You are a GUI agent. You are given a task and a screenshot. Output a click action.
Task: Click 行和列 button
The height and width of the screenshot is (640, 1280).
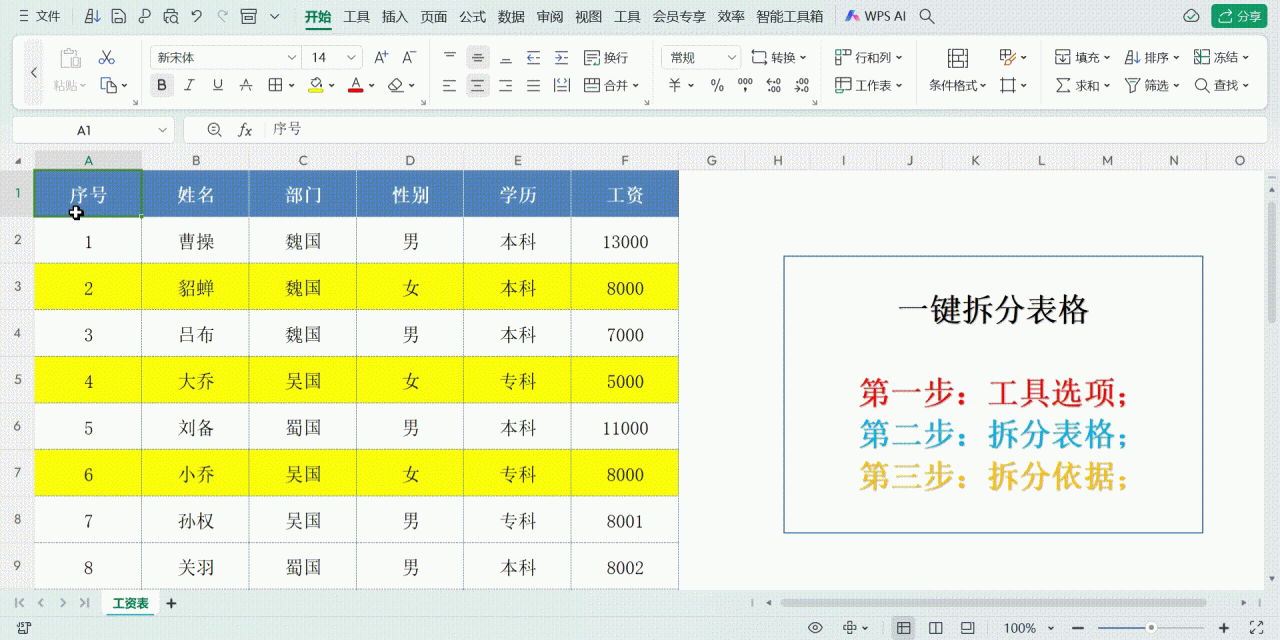pyautogui.click(x=868, y=58)
